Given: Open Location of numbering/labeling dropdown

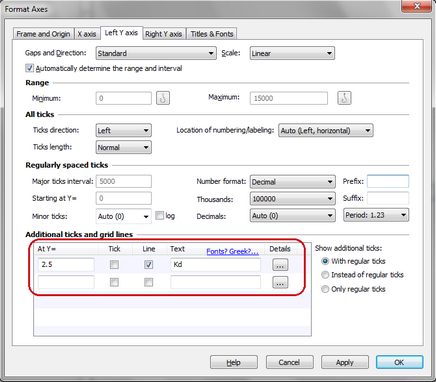Looking at the screenshot, I should click(326, 130).
